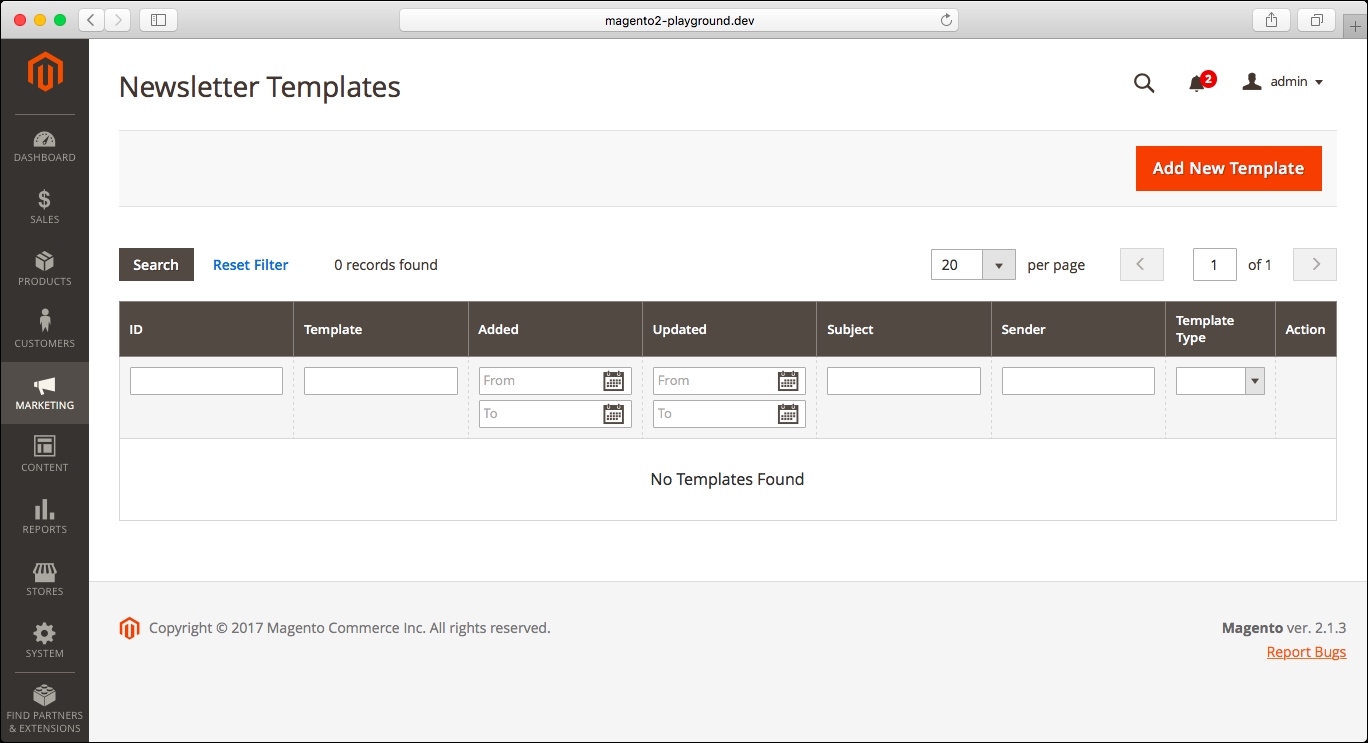The height and width of the screenshot is (743, 1368).
Task: Sort by the Template column header
Action: point(380,329)
